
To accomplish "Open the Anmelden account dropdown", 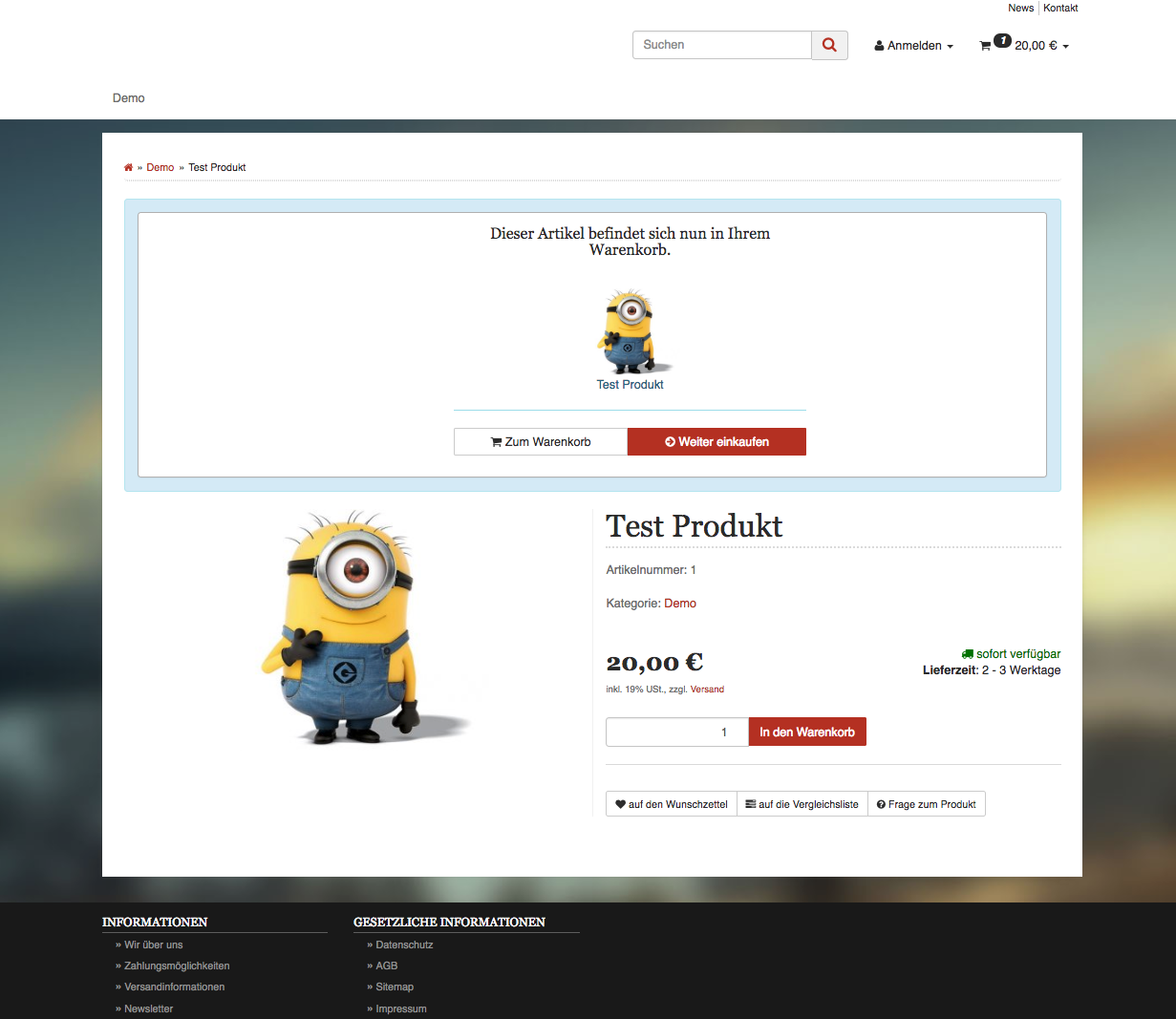I will pos(913,46).
